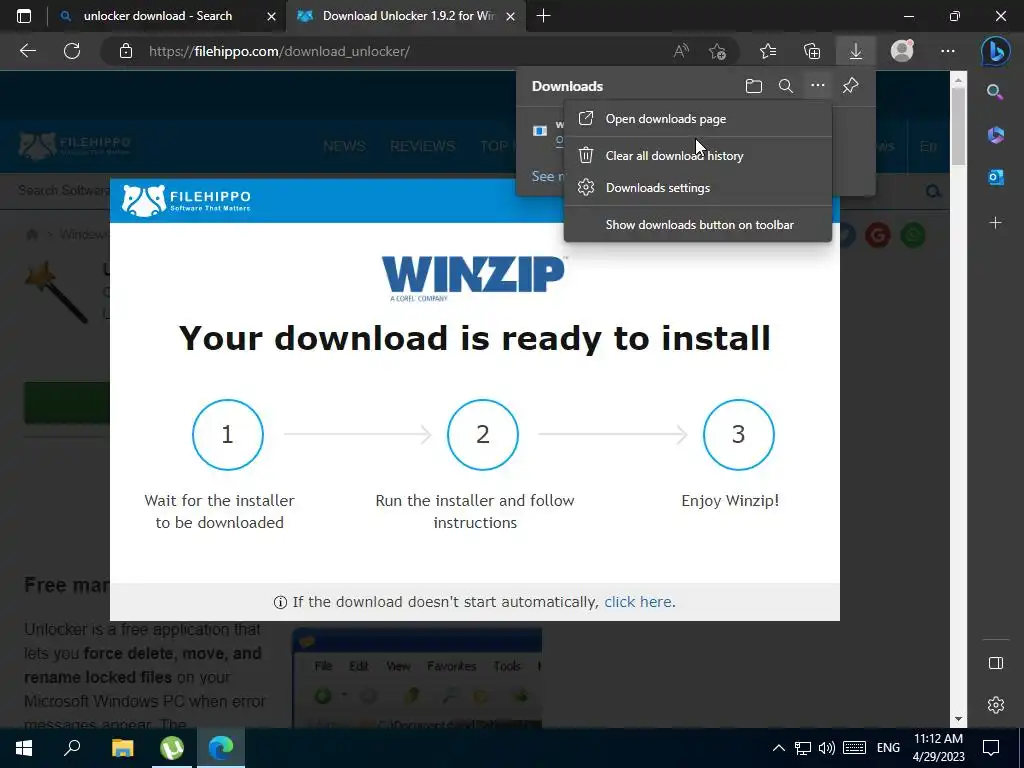The image size is (1024, 768).
Task: Open sidebar settings gear icon
Action: pyautogui.click(x=995, y=705)
